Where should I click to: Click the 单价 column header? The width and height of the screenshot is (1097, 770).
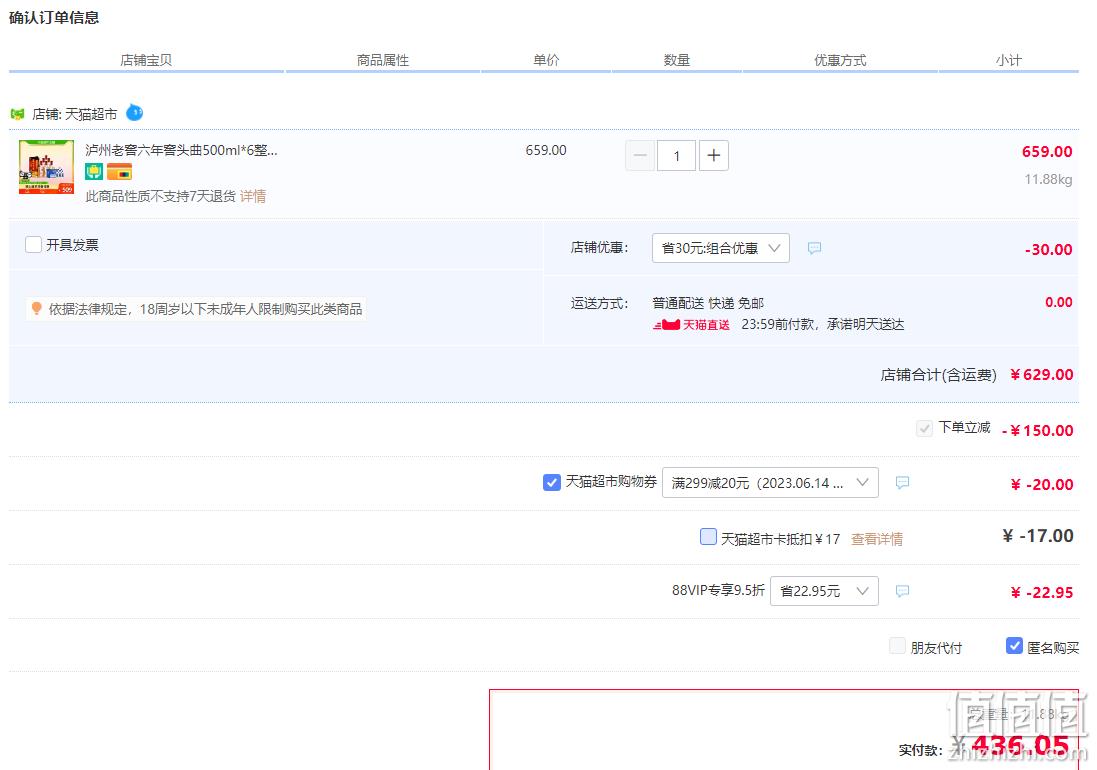[546, 60]
